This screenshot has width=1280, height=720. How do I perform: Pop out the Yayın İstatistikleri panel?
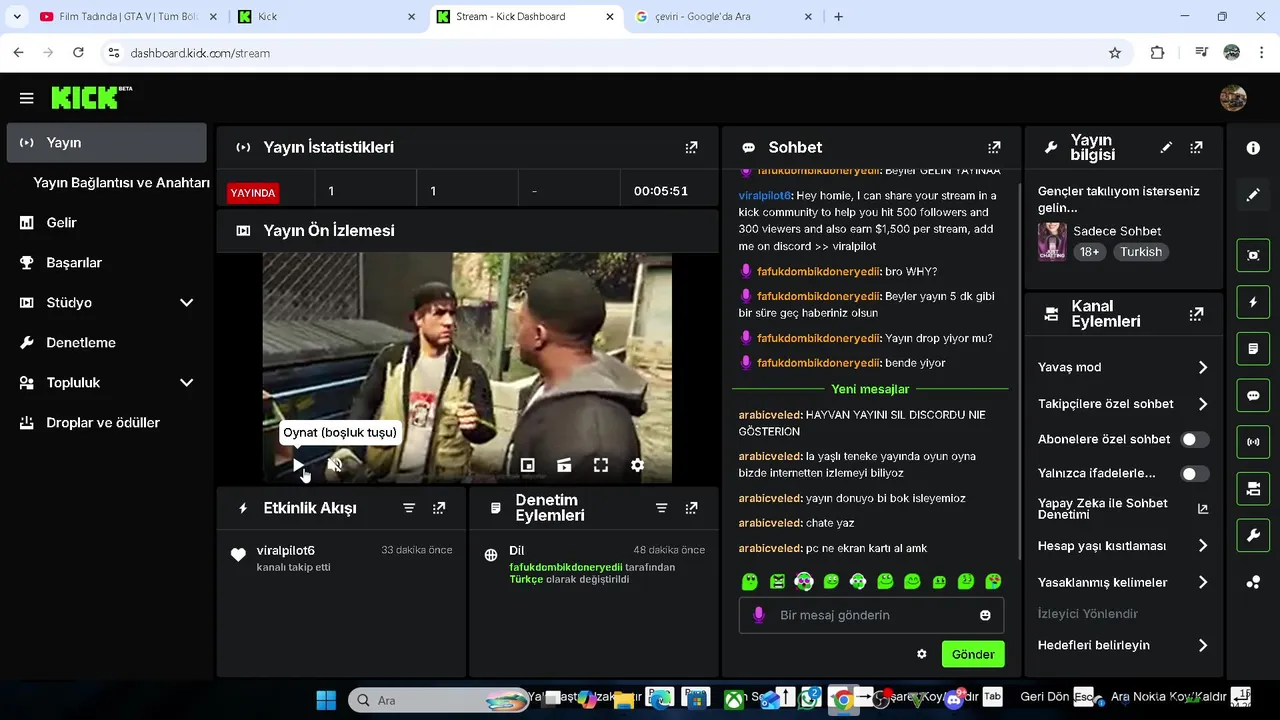[691, 147]
